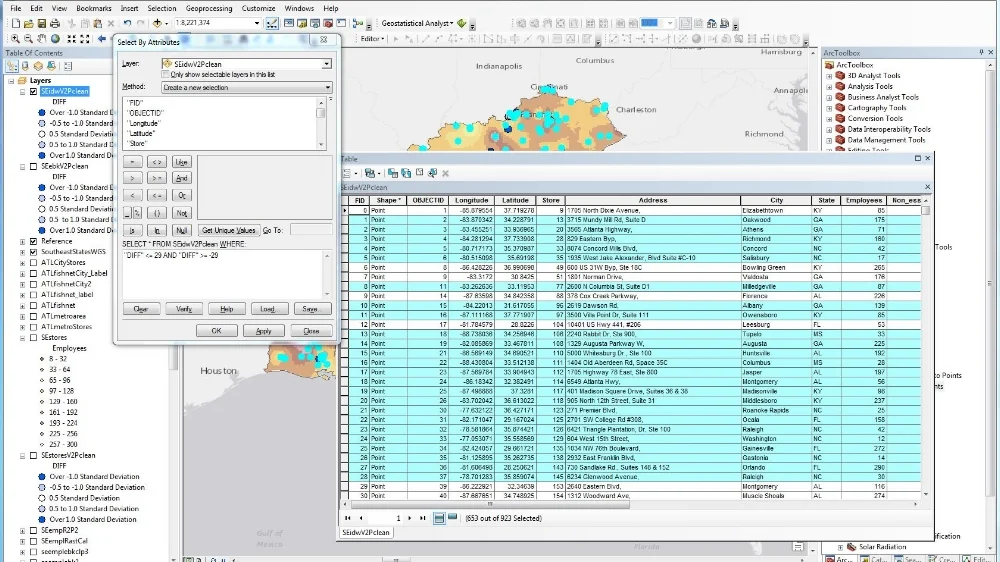The width and height of the screenshot is (1000, 562).
Task: Click the Longitude column header in Table
Action: [x=471, y=200]
